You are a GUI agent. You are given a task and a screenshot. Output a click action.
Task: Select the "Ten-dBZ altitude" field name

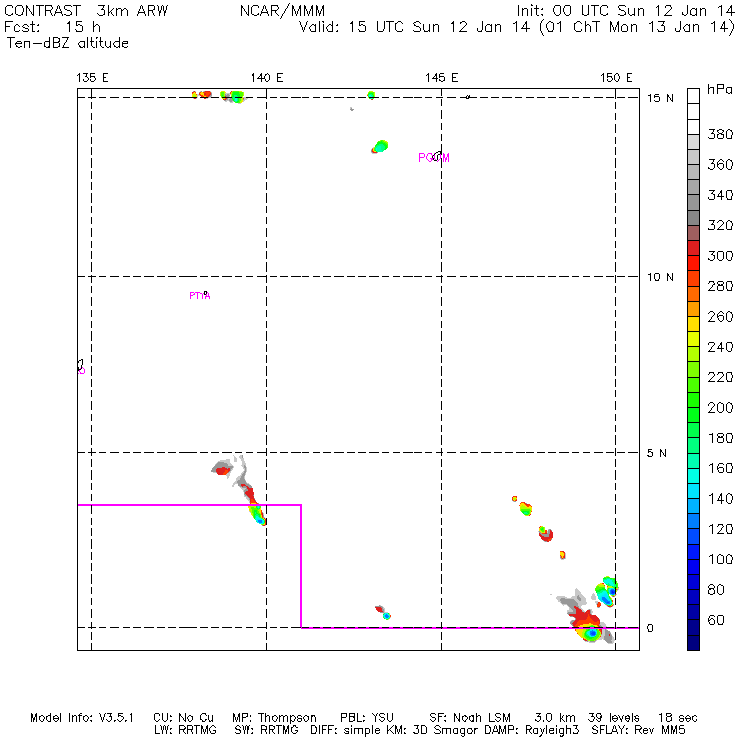click(x=67, y=43)
